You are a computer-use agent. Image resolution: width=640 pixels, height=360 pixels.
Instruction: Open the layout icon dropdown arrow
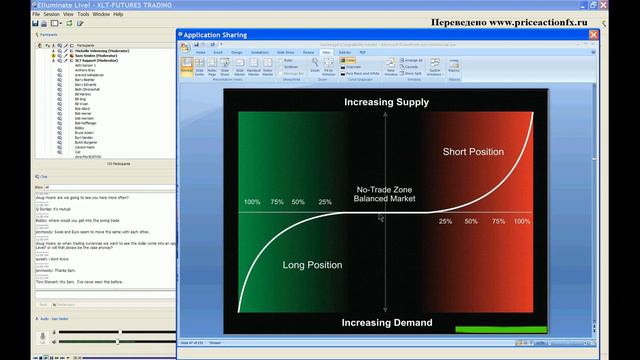click(x=61, y=24)
